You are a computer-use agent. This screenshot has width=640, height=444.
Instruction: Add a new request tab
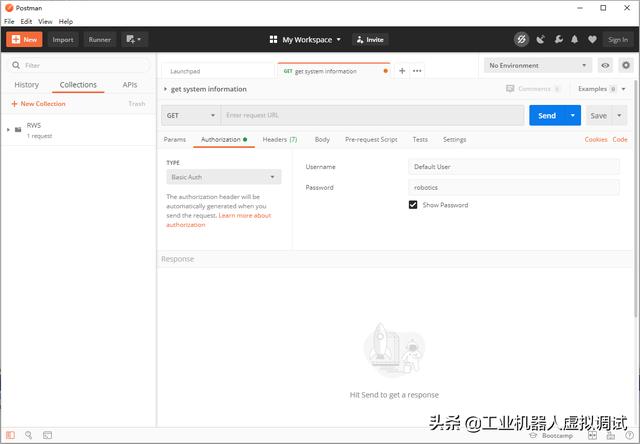tap(402, 71)
